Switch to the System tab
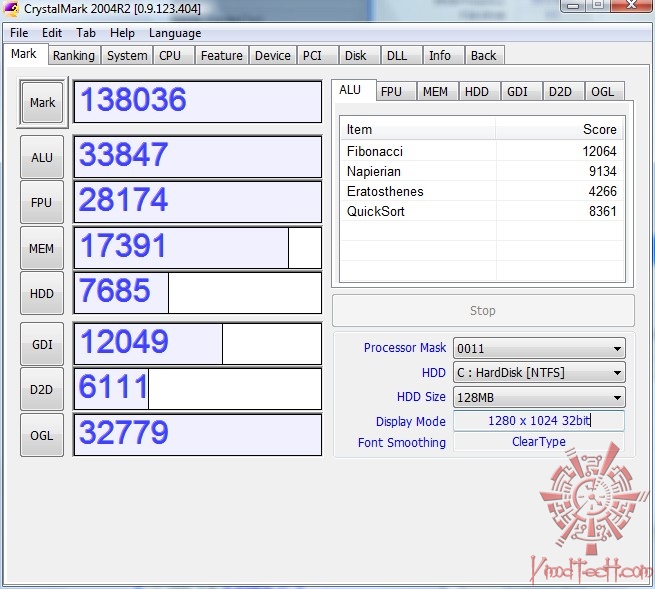The height and width of the screenshot is (589, 655). pyautogui.click(x=127, y=55)
